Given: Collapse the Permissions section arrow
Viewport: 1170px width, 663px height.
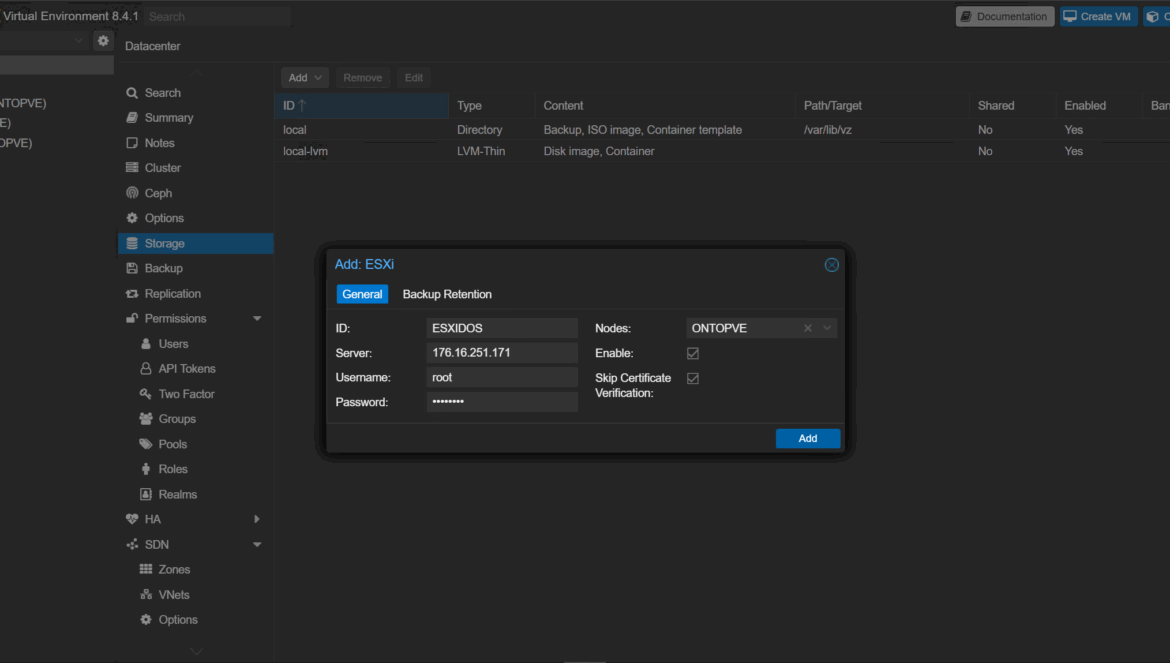Looking at the screenshot, I should click(x=257, y=318).
